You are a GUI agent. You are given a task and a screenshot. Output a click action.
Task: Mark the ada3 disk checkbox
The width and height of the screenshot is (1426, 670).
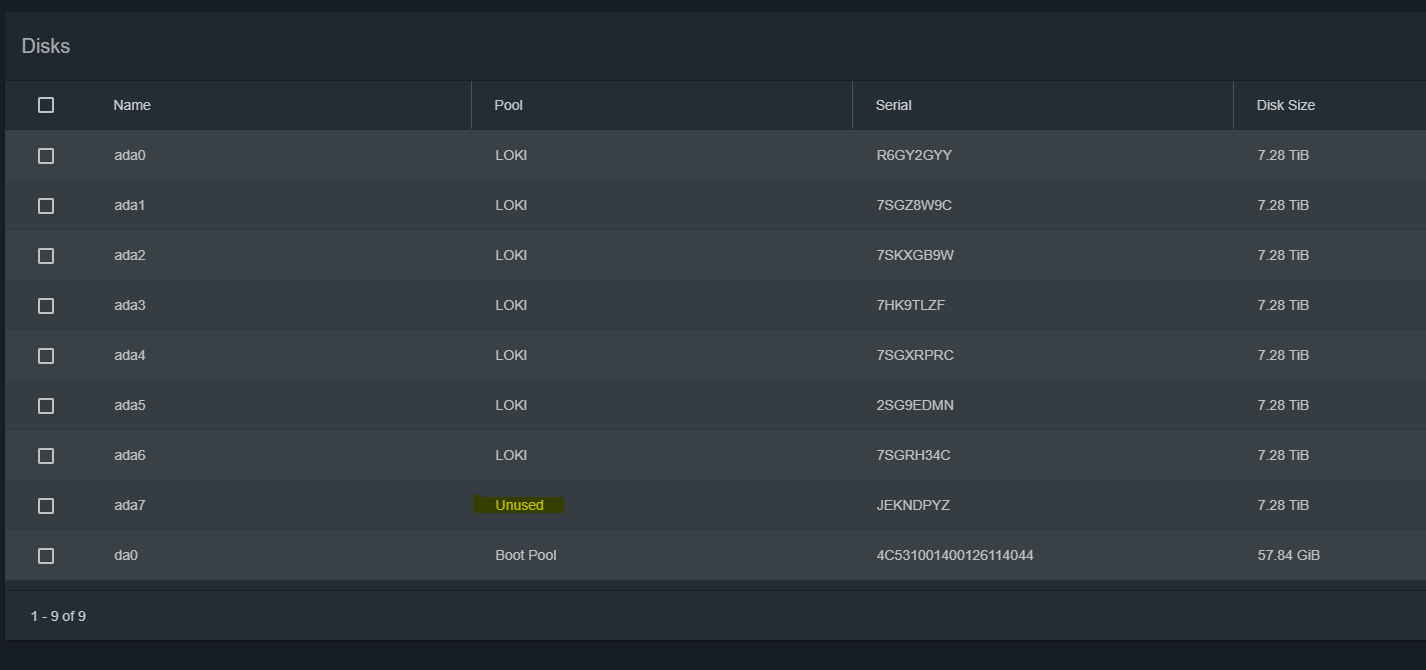tap(46, 306)
